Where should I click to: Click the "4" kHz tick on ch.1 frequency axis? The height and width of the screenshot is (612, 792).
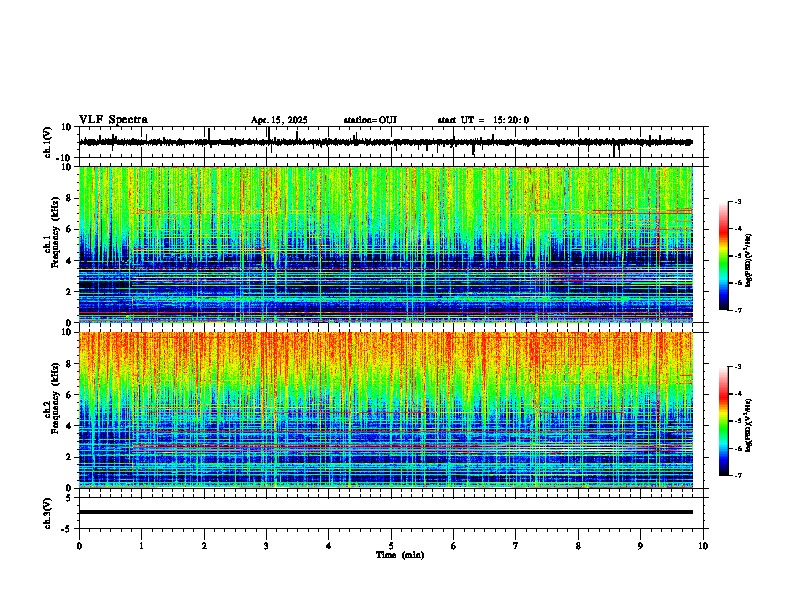[x=70, y=261]
